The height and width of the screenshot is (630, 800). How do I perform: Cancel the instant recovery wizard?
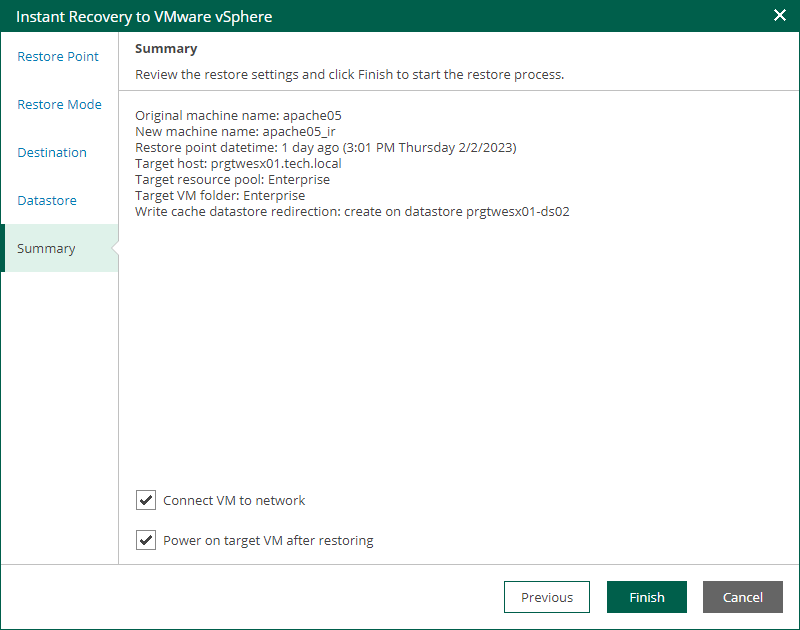click(x=743, y=597)
